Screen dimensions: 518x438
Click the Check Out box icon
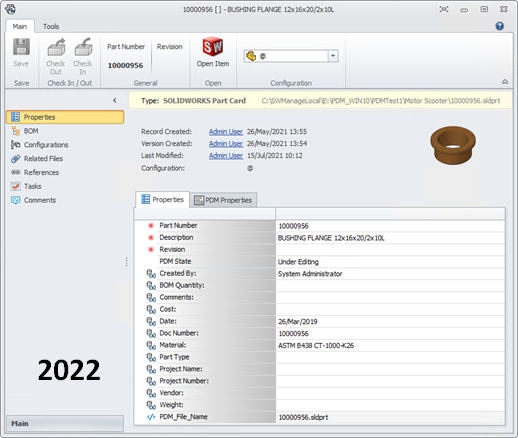tap(56, 47)
